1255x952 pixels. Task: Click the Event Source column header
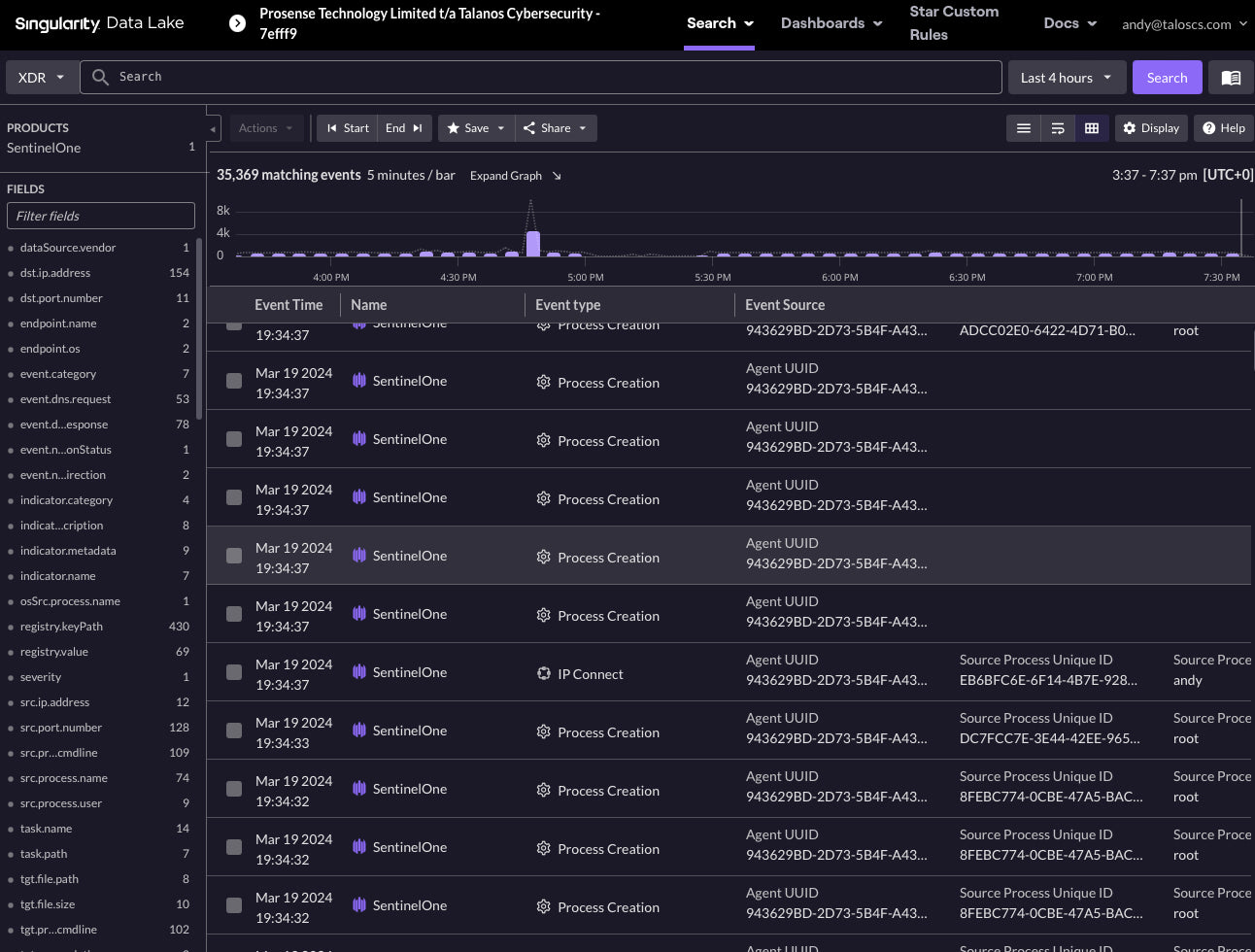[x=785, y=305]
